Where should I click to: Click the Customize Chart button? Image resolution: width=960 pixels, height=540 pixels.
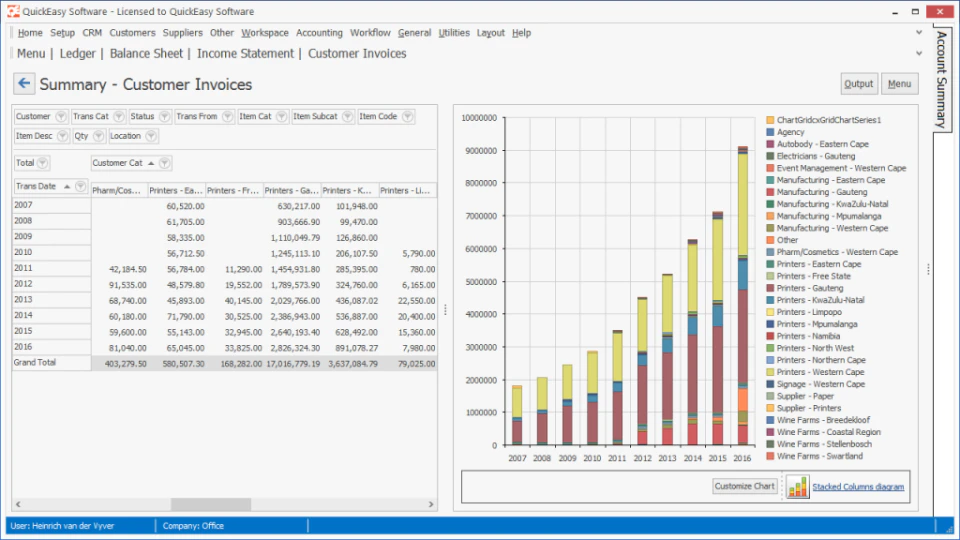pyautogui.click(x=744, y=486)
